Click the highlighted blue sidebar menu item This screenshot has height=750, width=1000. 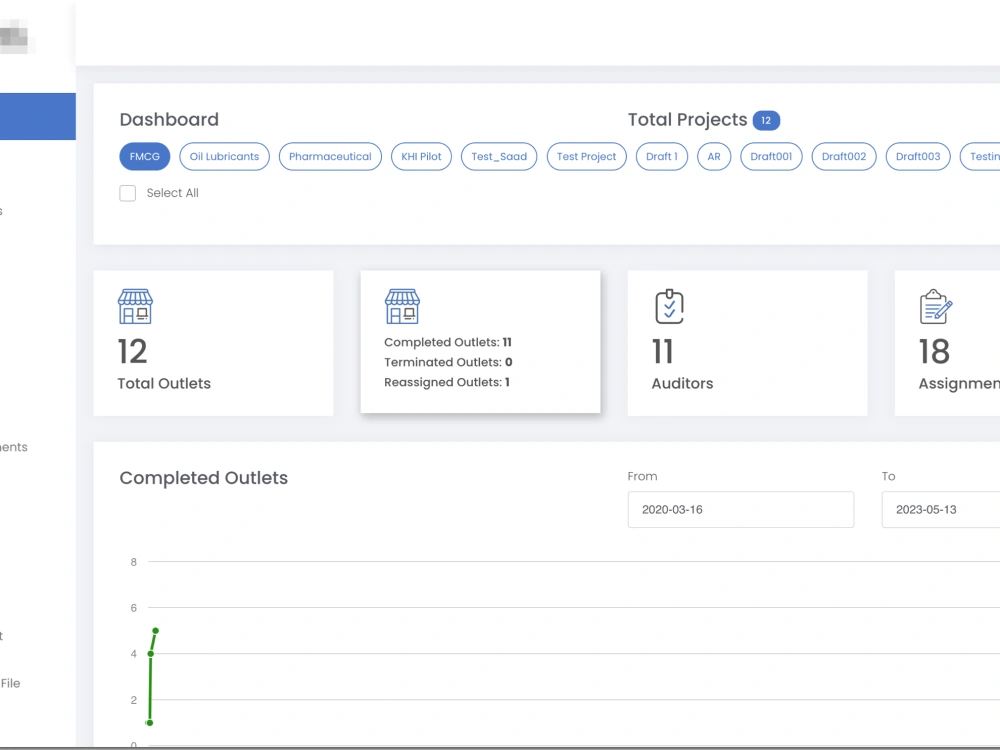tap(38, 116)
